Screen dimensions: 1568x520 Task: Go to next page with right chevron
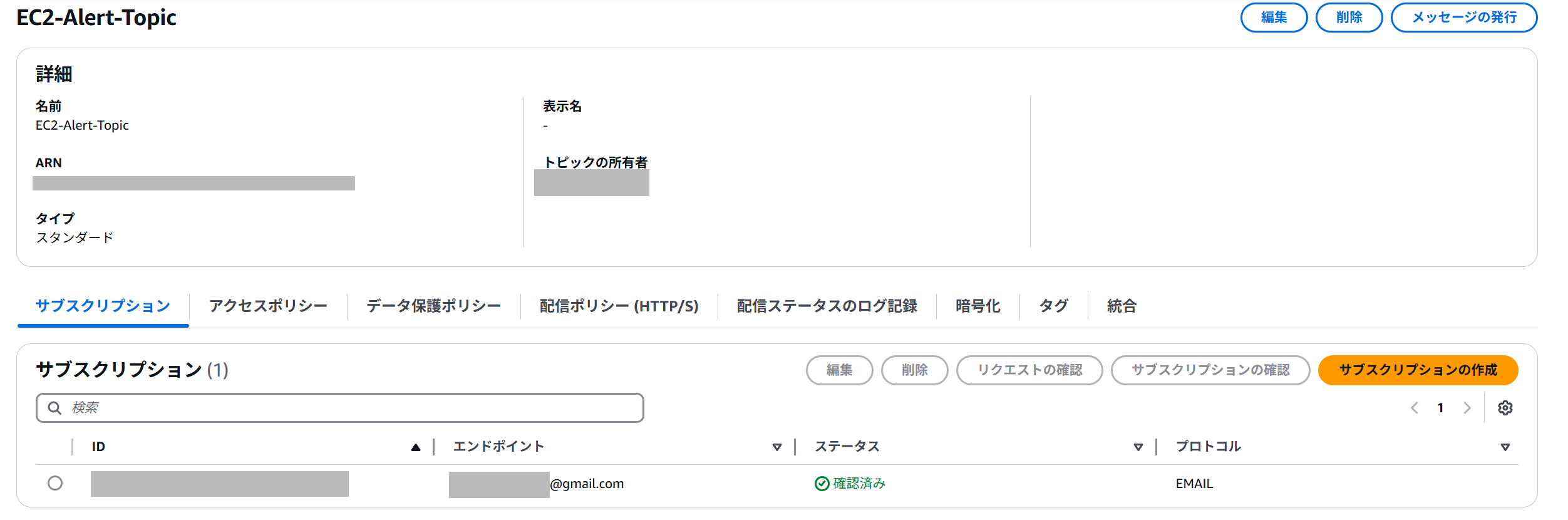(x=1467, y=408)
